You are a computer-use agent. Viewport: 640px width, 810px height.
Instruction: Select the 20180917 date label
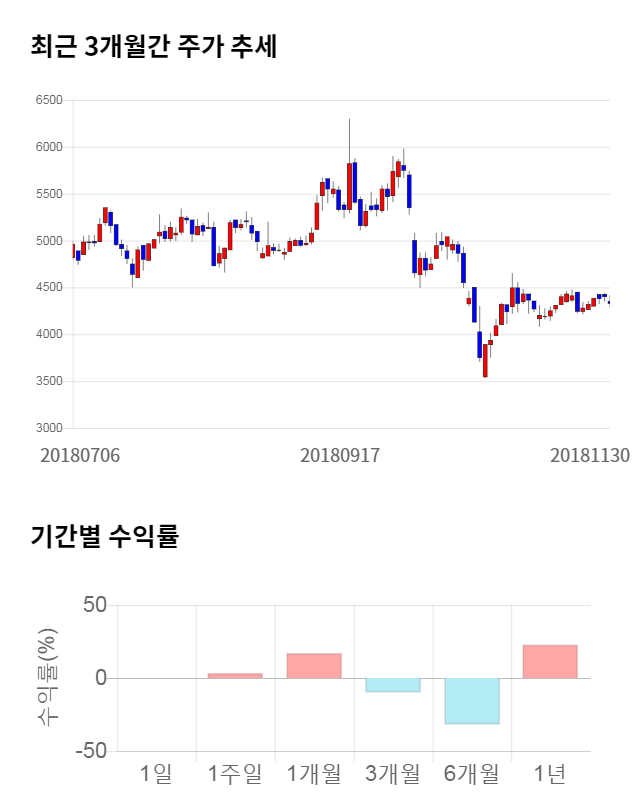coord(340,455)
